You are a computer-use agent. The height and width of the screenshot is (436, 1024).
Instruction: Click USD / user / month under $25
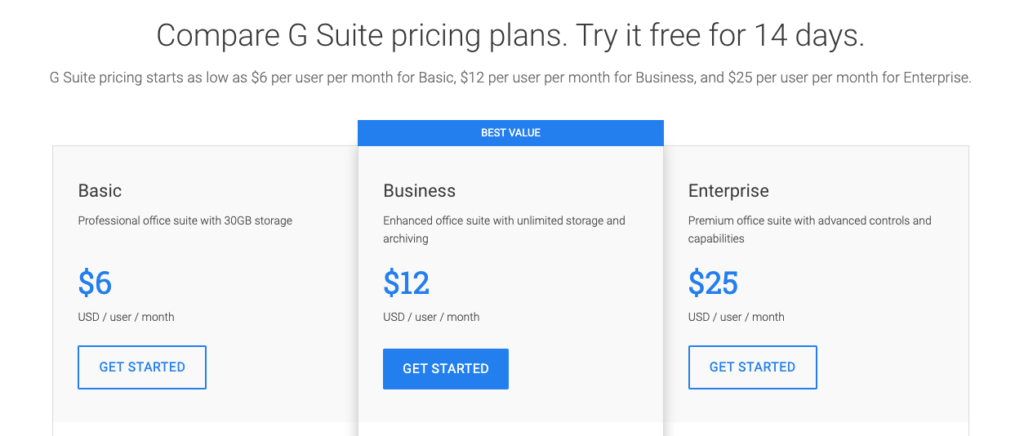coord(736,317)
